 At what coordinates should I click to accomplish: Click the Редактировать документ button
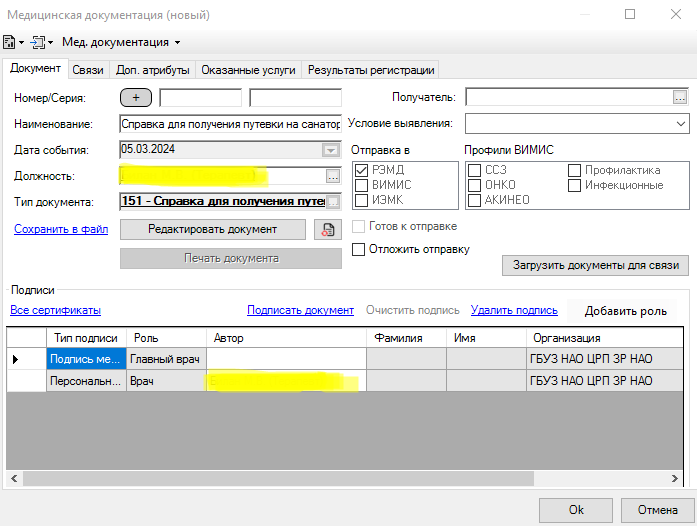point(212,229)
